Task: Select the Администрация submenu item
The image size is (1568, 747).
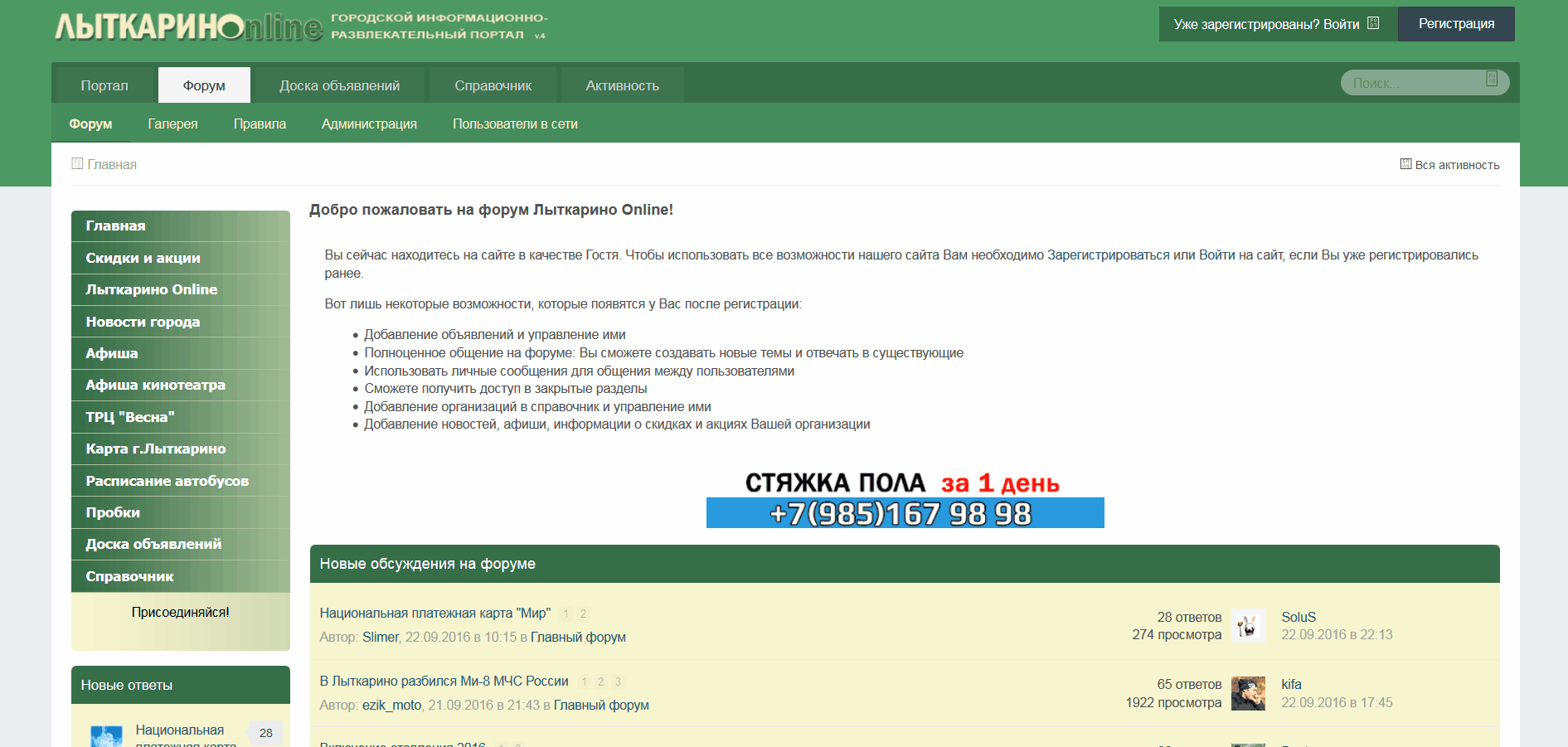Action: click(x=369, y=124)
